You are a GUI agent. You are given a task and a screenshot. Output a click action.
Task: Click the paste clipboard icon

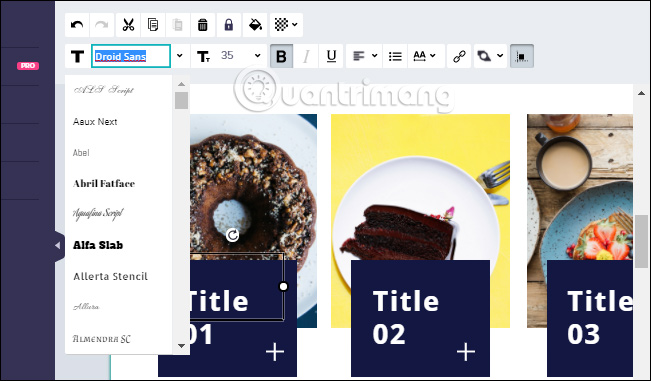tap(178, 25)
